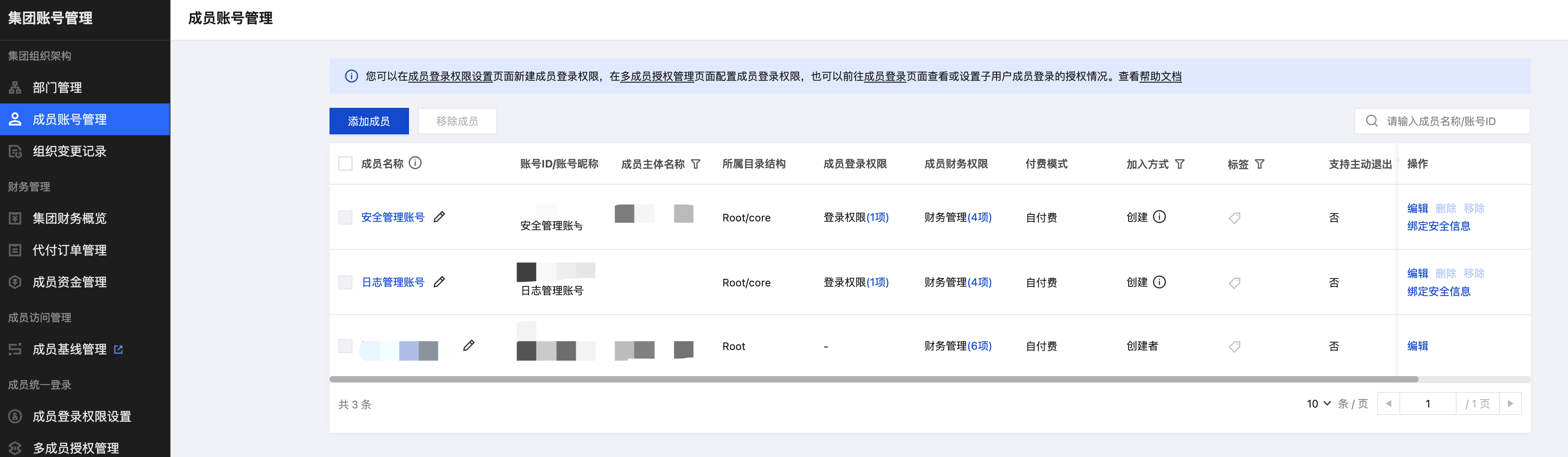This screenshot has height=457, width=1568.
Task: Click the next page arrow in pagination
Action: tap(1510, 404)
